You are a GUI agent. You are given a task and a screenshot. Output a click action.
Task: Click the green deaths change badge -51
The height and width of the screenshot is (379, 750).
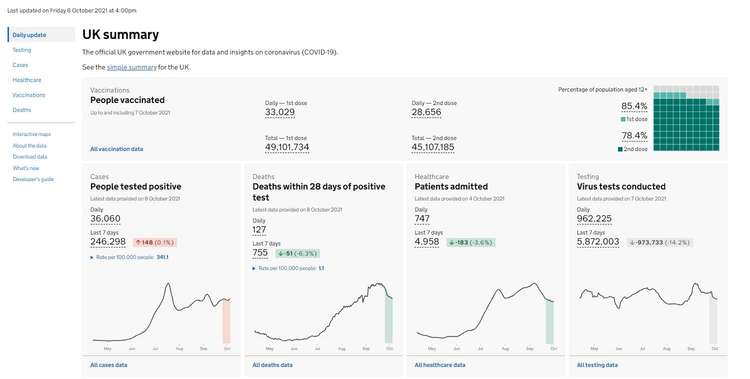(x=298, y=254)
